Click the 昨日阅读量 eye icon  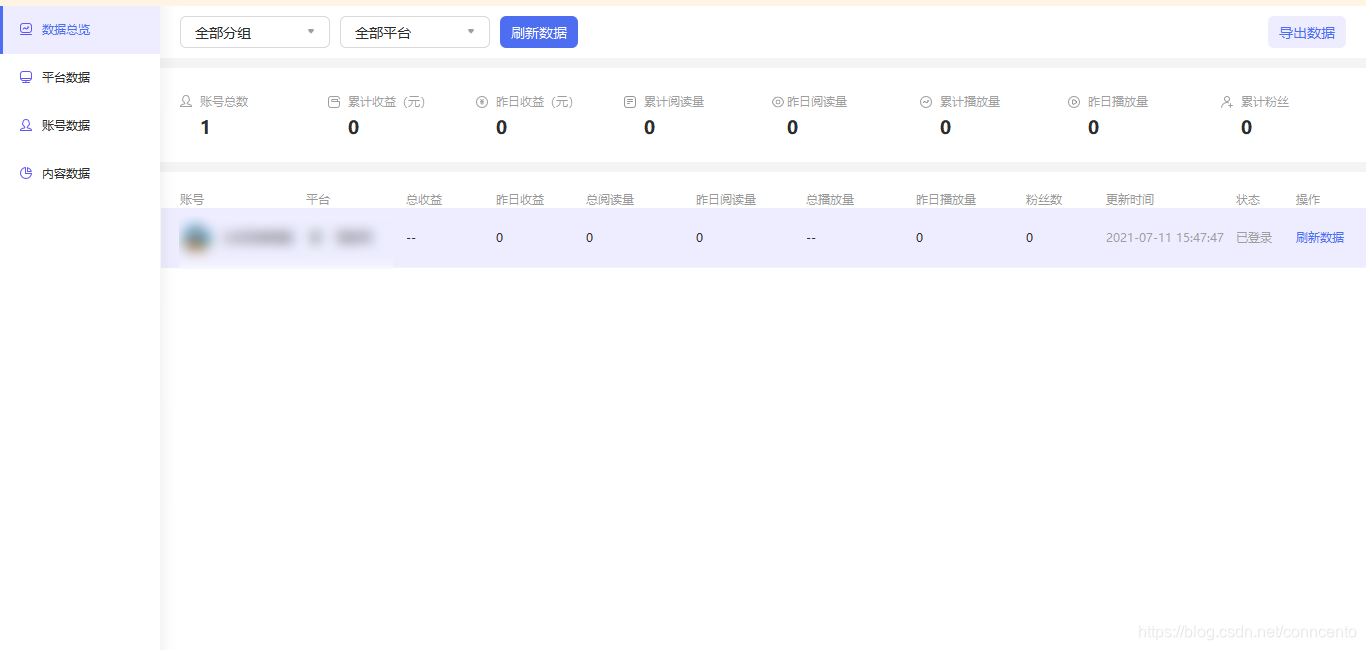tap(778, 102)
